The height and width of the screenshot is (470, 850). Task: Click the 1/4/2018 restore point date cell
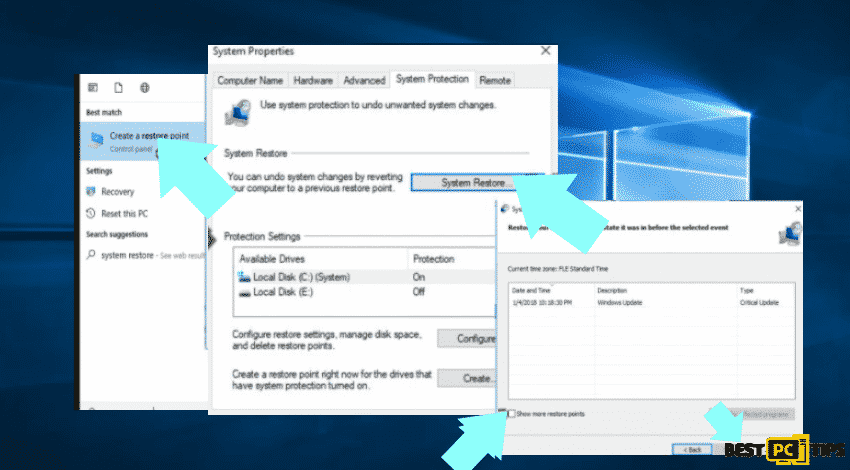click(x=542, y=303)
